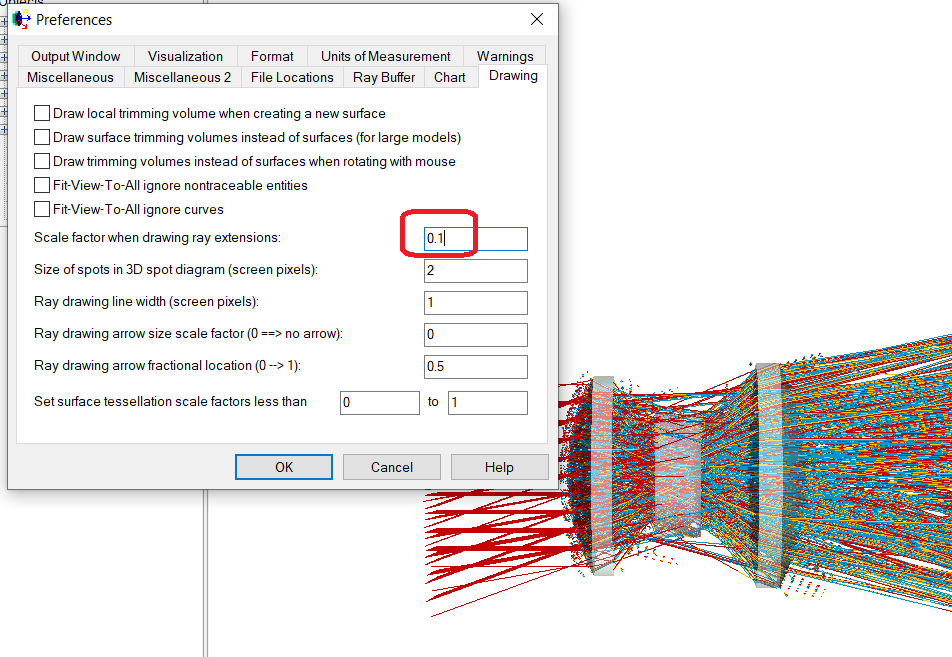This screenshot has width=952, height=657.
Task: Click the tessellation upper bound field
Action: coord(488,403)
